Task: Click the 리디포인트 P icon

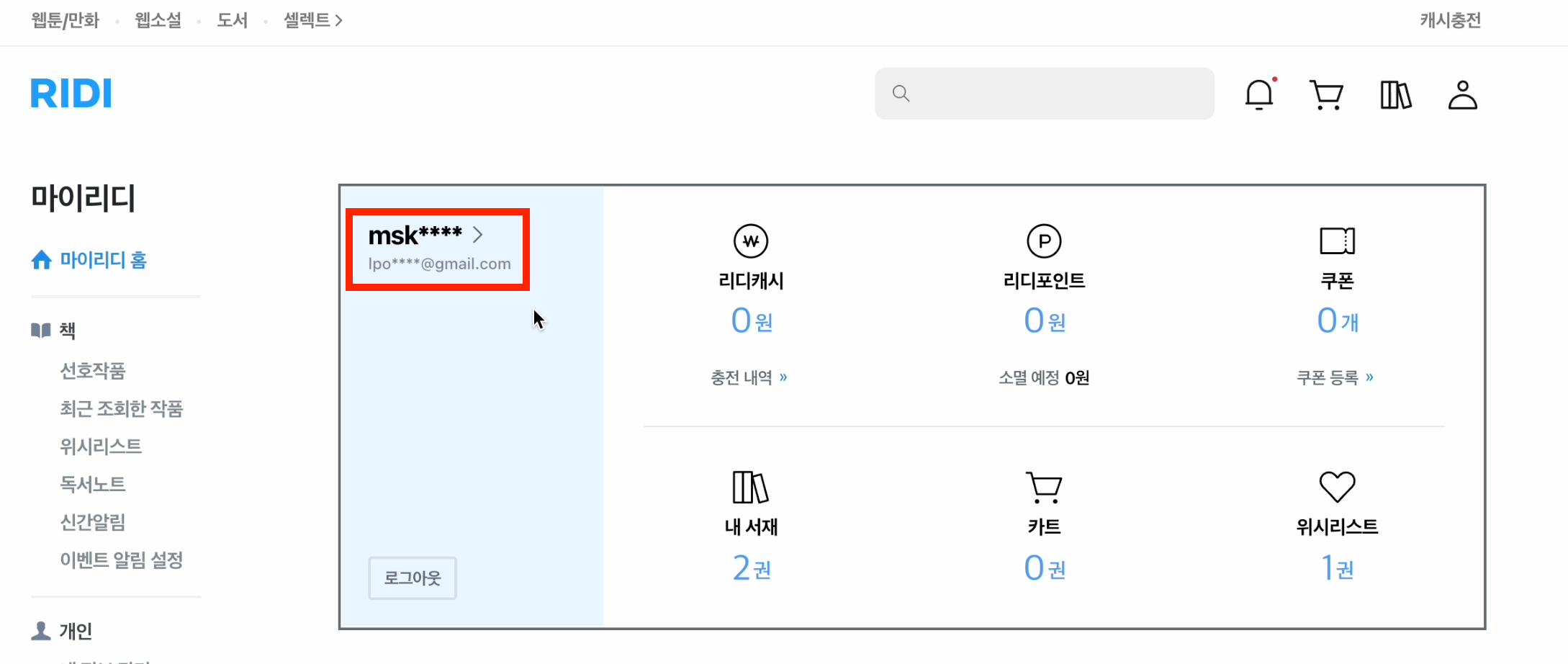Action: point(1044,241)
